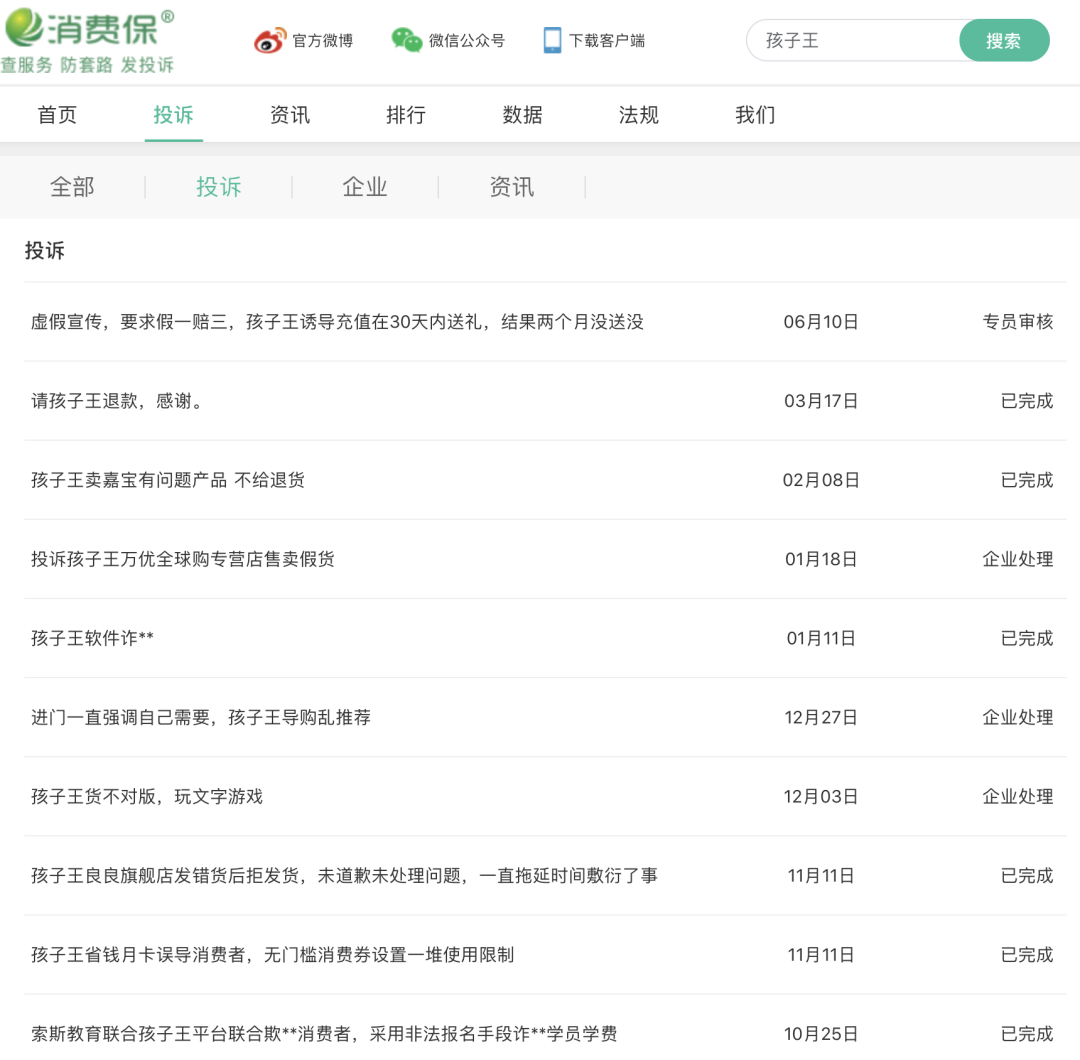
Task: Open complaint 孩子王良良旗舰店发错货后拒发货
Action: (344, 876)
